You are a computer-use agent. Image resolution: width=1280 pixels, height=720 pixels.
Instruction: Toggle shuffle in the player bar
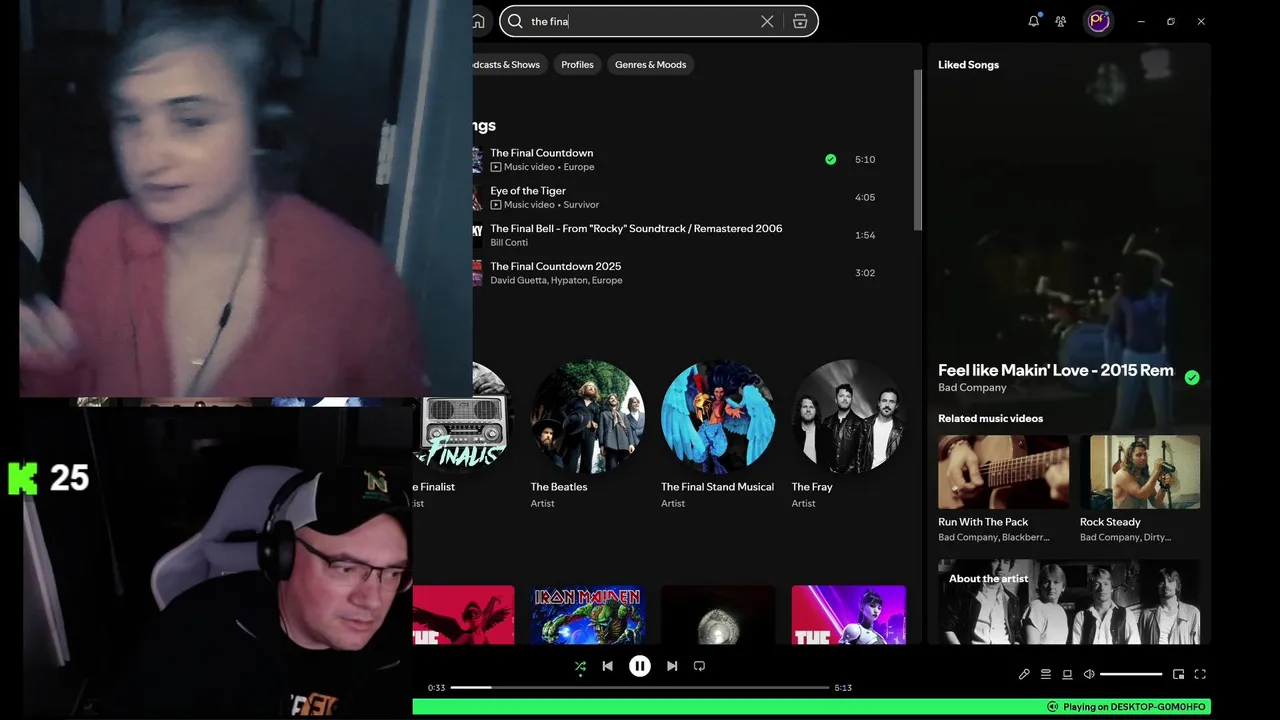(x=580, y=666)
